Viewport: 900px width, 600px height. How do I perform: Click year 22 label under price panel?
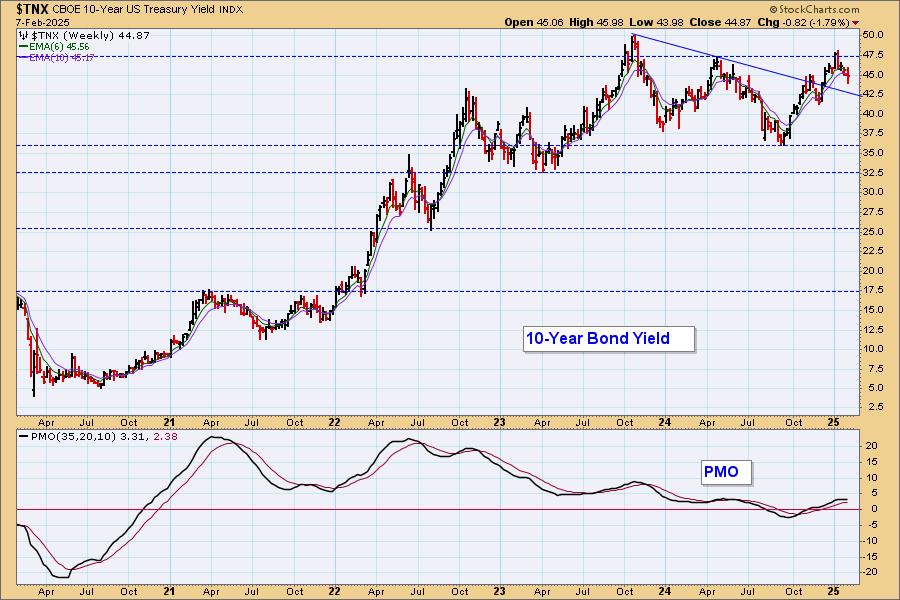pos(335,423)
